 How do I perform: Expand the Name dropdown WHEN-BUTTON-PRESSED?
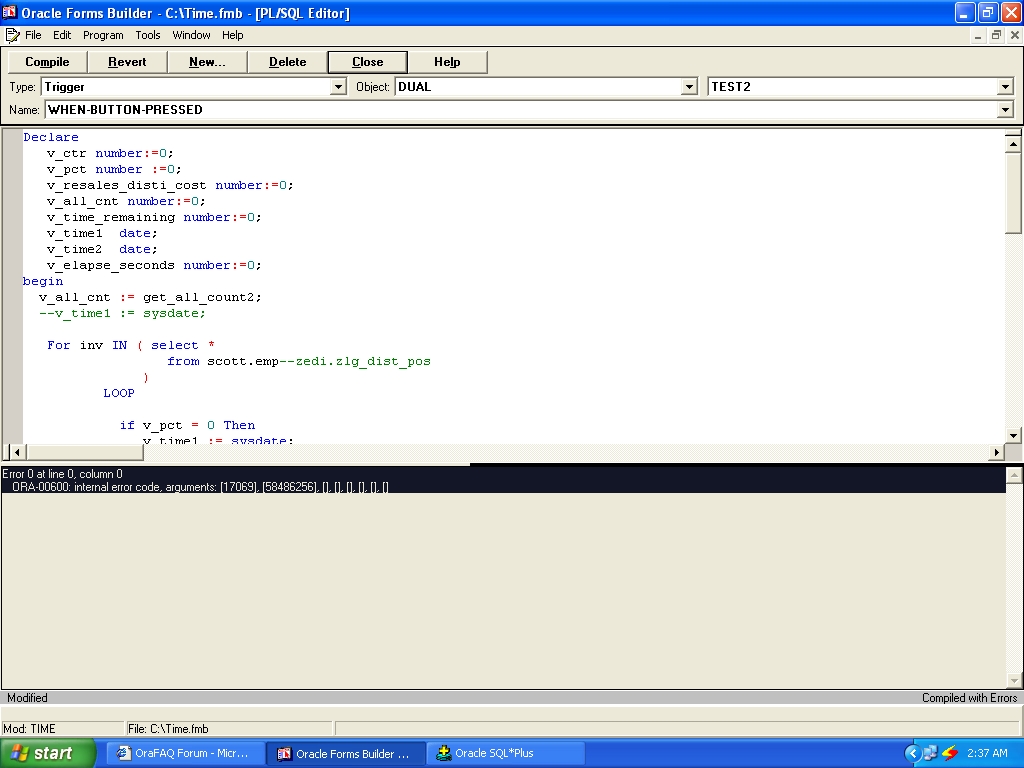1005,110
